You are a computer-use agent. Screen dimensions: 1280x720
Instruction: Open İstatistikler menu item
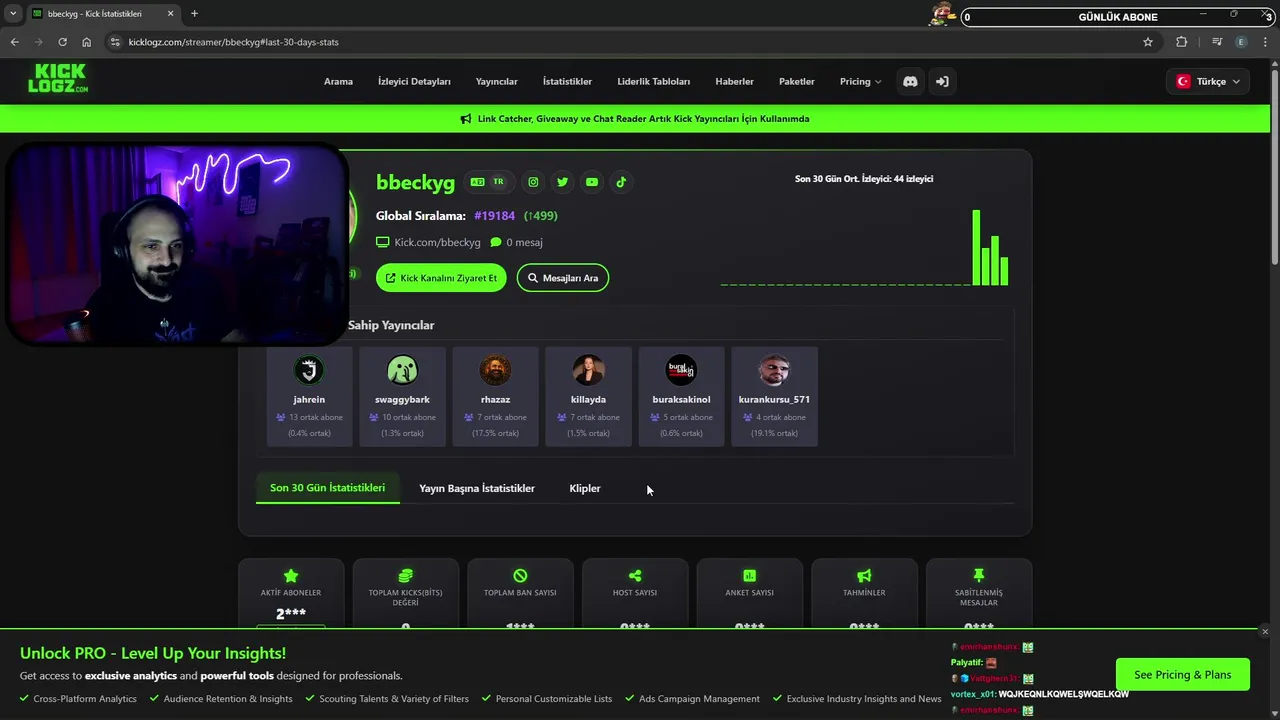(567, 81)
